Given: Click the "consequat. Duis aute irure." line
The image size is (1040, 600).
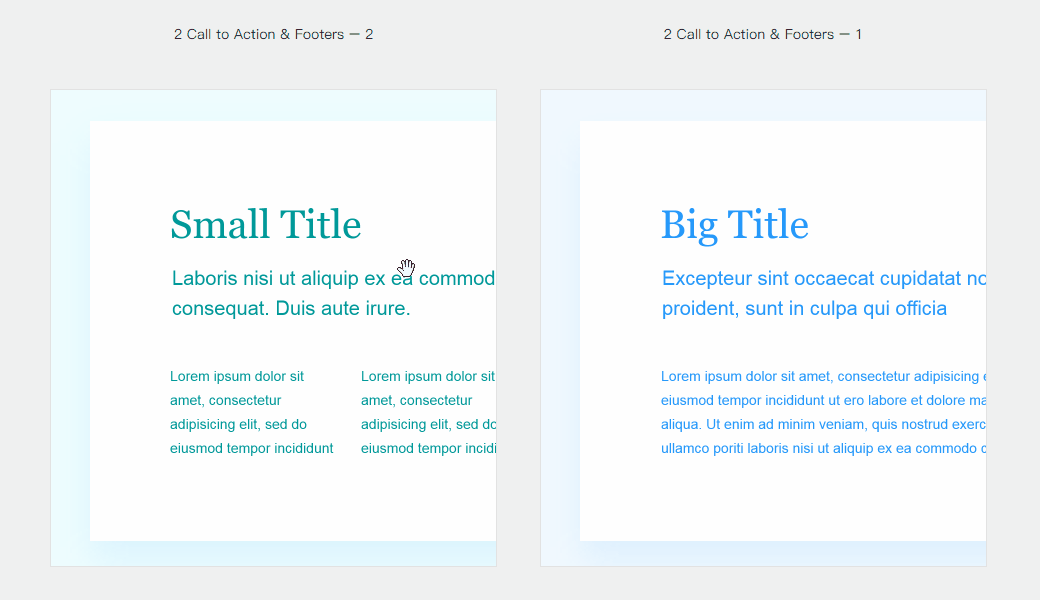Looking at the screenshot, I should (291, 309).
